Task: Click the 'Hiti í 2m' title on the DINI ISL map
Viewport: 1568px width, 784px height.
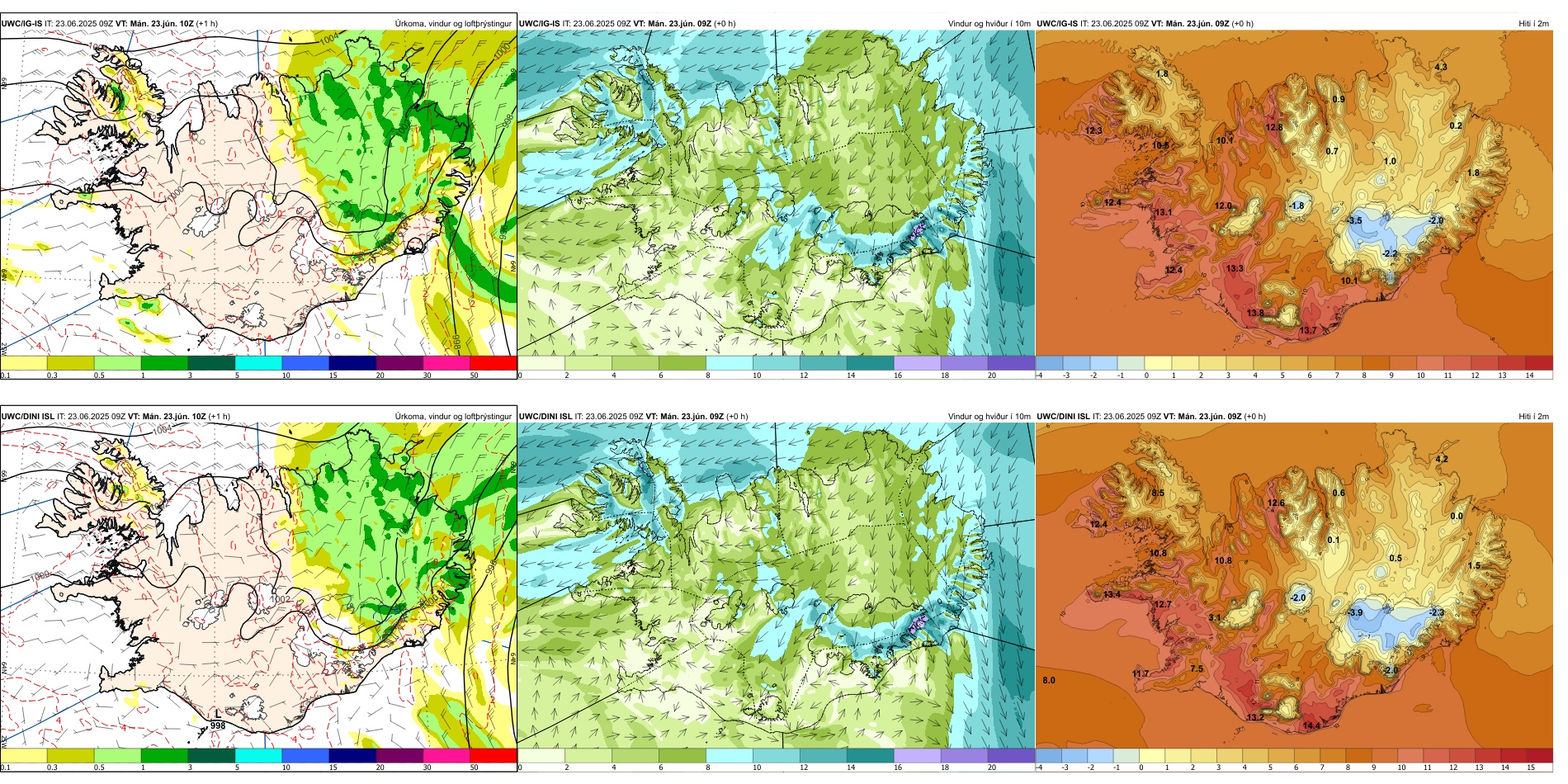Action: click(x=1533, y=416)
